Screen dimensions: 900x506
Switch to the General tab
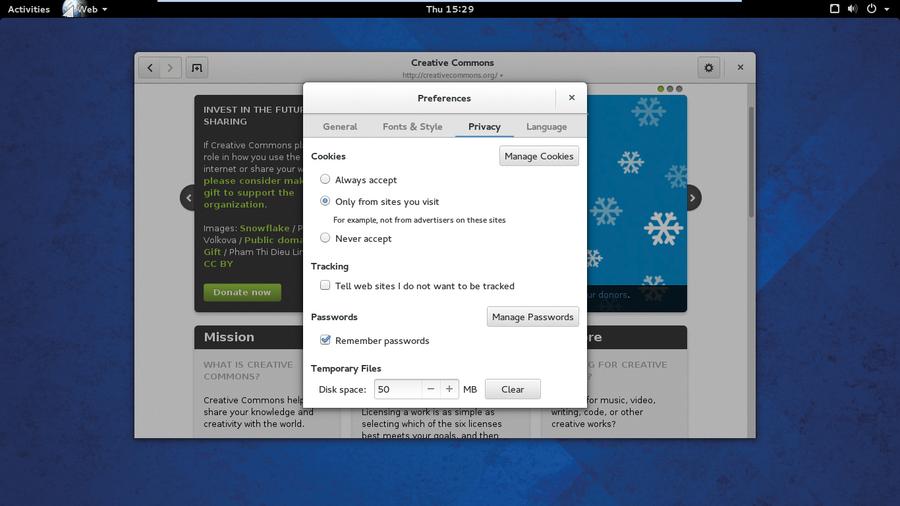340,127
